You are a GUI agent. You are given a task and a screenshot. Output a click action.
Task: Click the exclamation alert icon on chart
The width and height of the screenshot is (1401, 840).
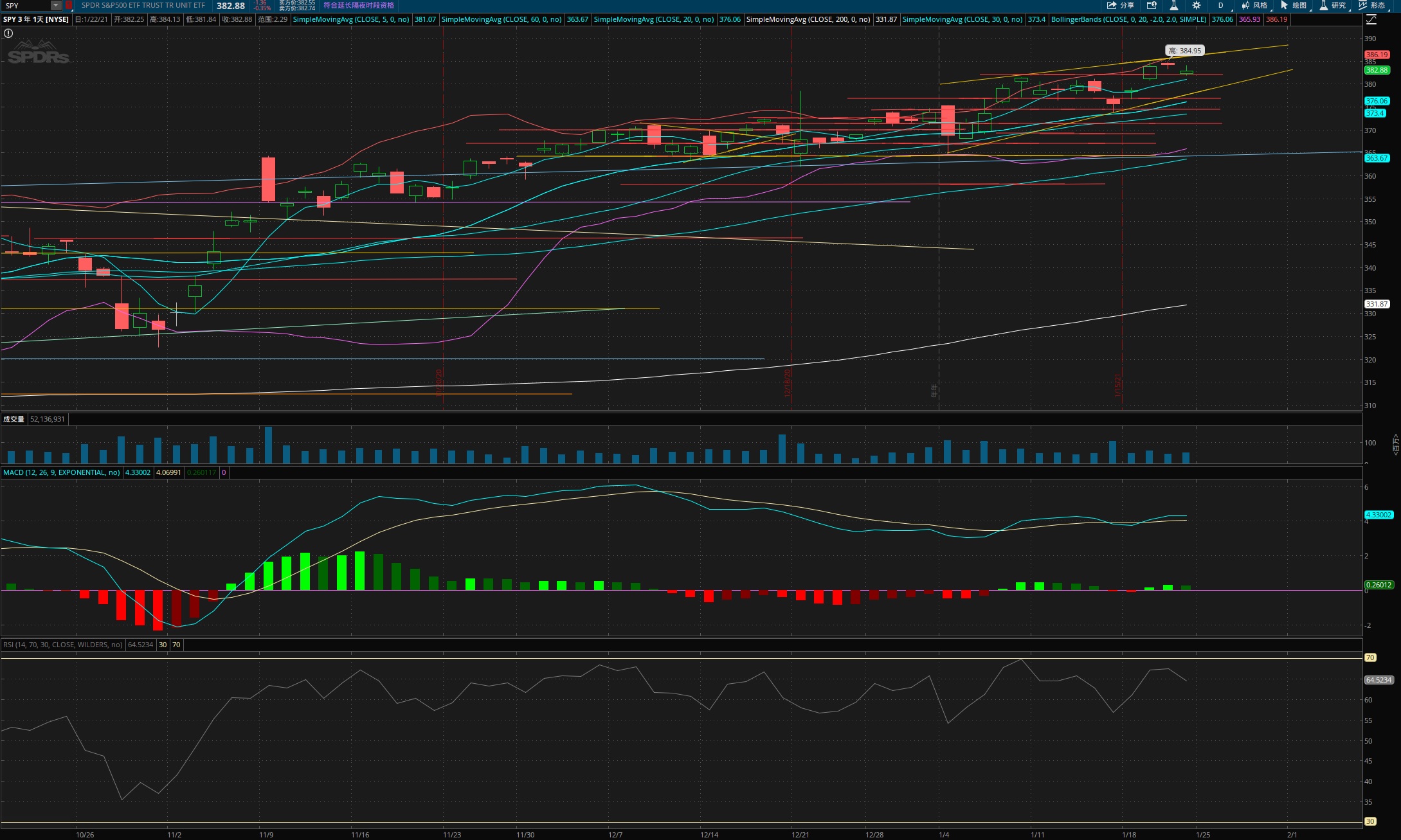(x=8, y=33)
